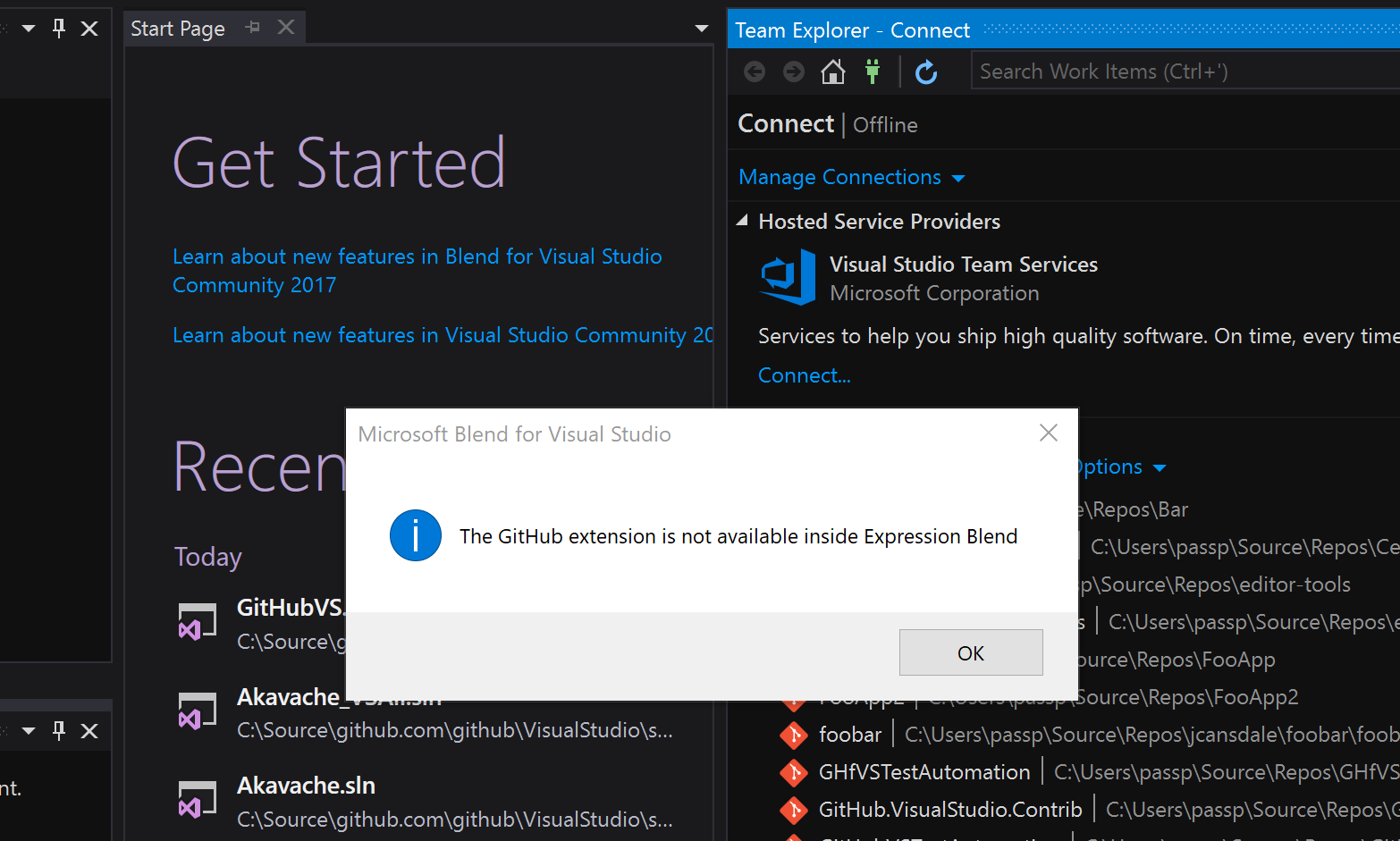Open Visual Studio Community features link
The width and height of the screenshot is (1400, 841).
pos(443,335)
